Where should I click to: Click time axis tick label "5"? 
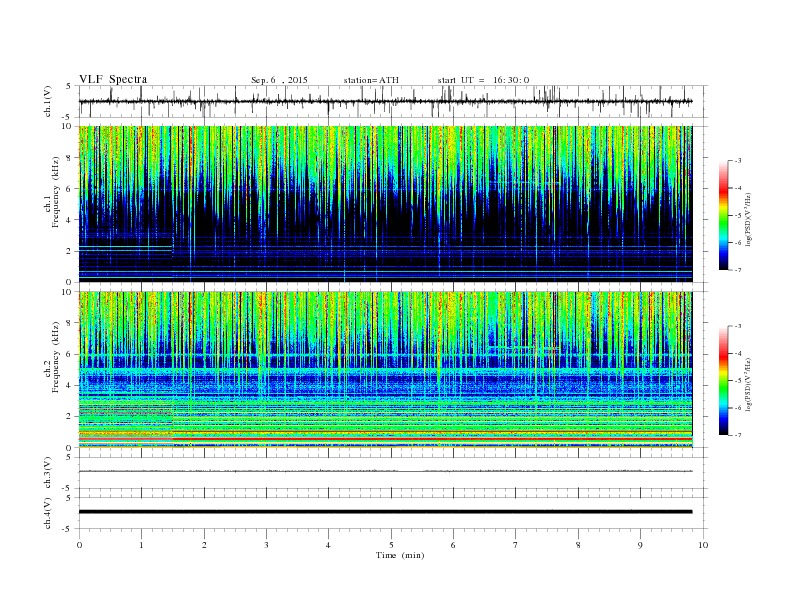point(391,545)
